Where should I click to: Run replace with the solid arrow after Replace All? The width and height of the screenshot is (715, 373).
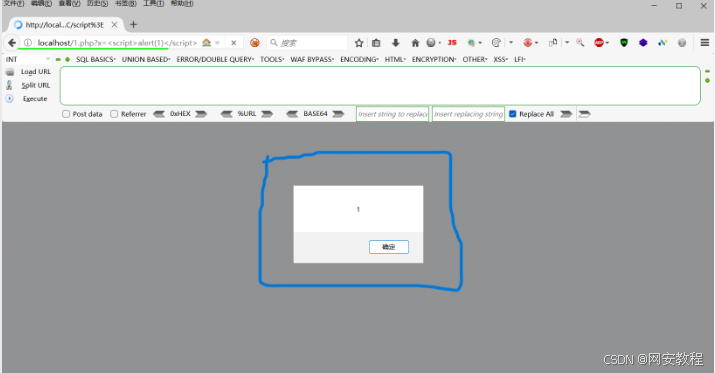566,114
